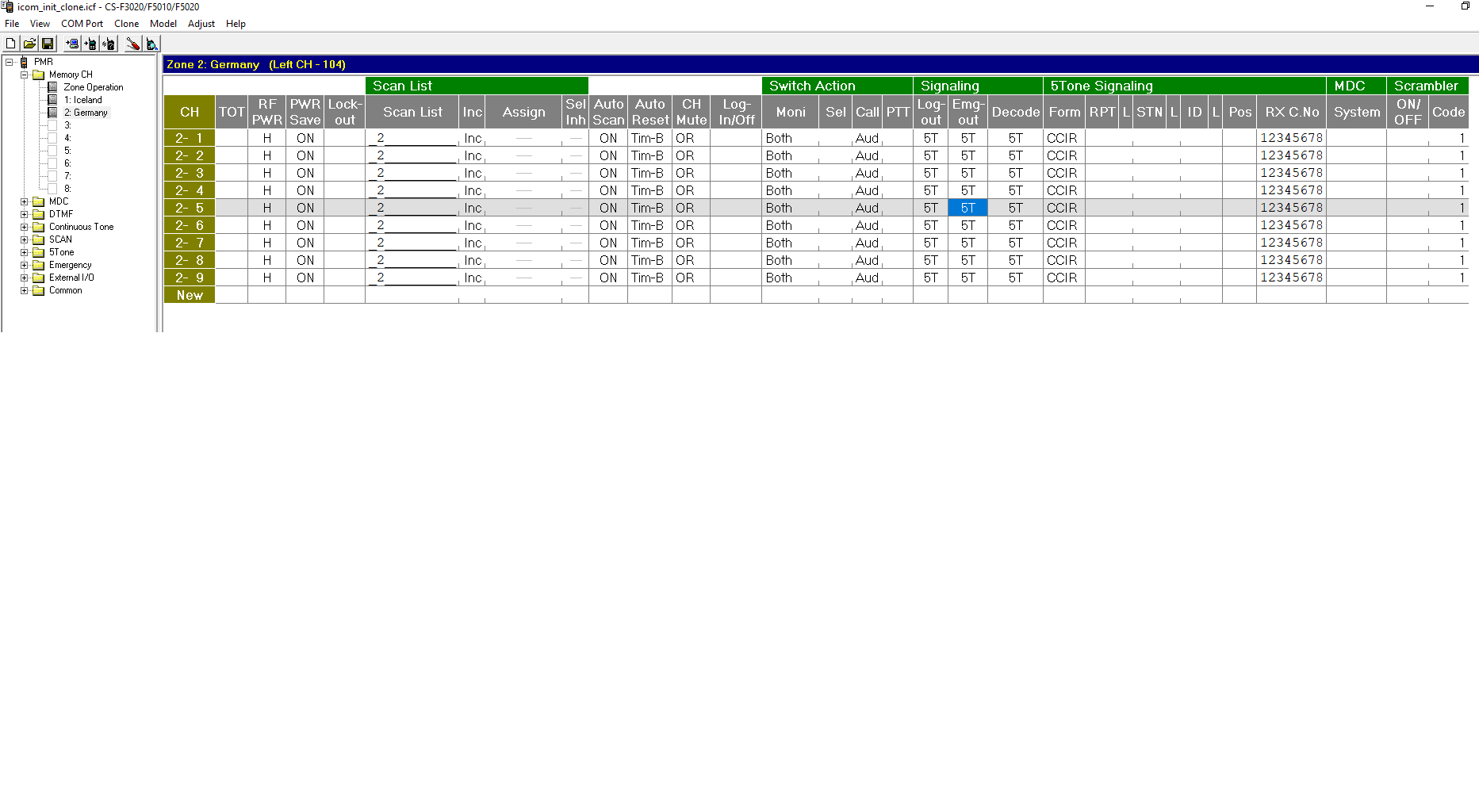Click the RF PWR H cell in row 2-1
Screen dimensions: 1479x812
point(267,138)
